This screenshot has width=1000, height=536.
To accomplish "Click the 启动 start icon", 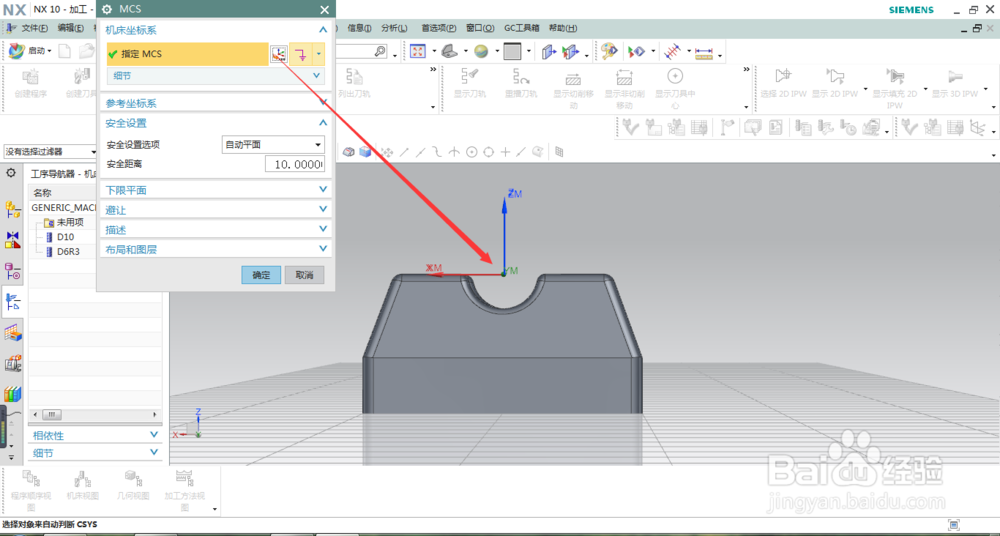I will pos(15,51).
